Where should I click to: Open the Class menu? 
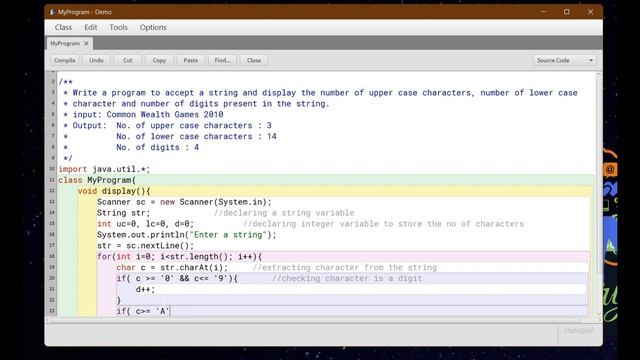(63, 27)
